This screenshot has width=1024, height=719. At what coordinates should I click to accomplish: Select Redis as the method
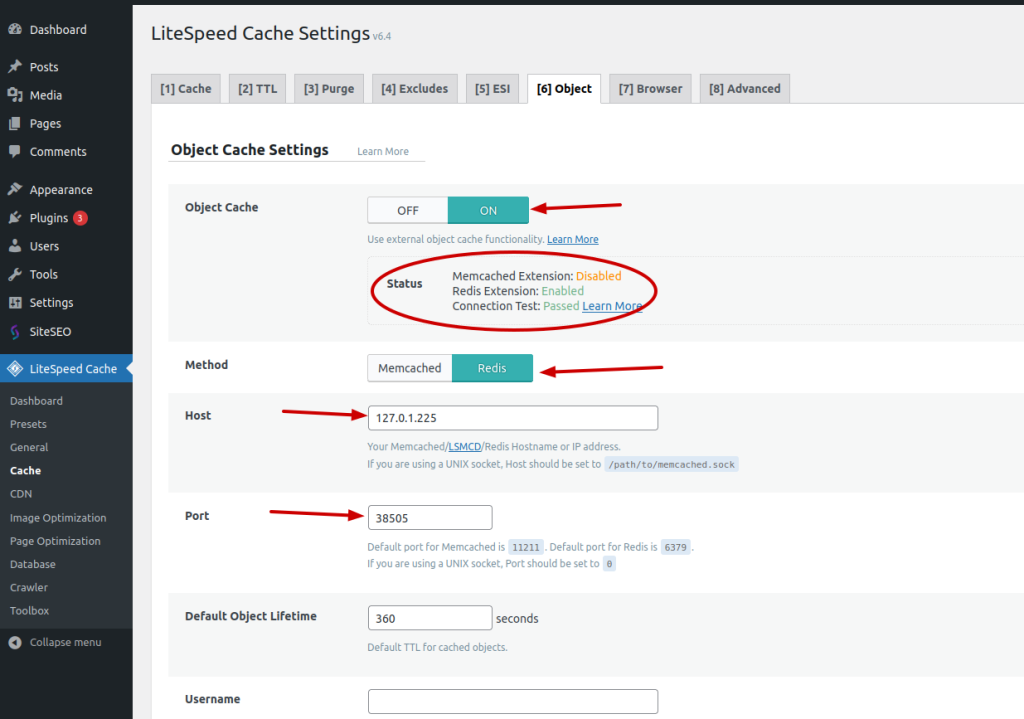point(492,368)
